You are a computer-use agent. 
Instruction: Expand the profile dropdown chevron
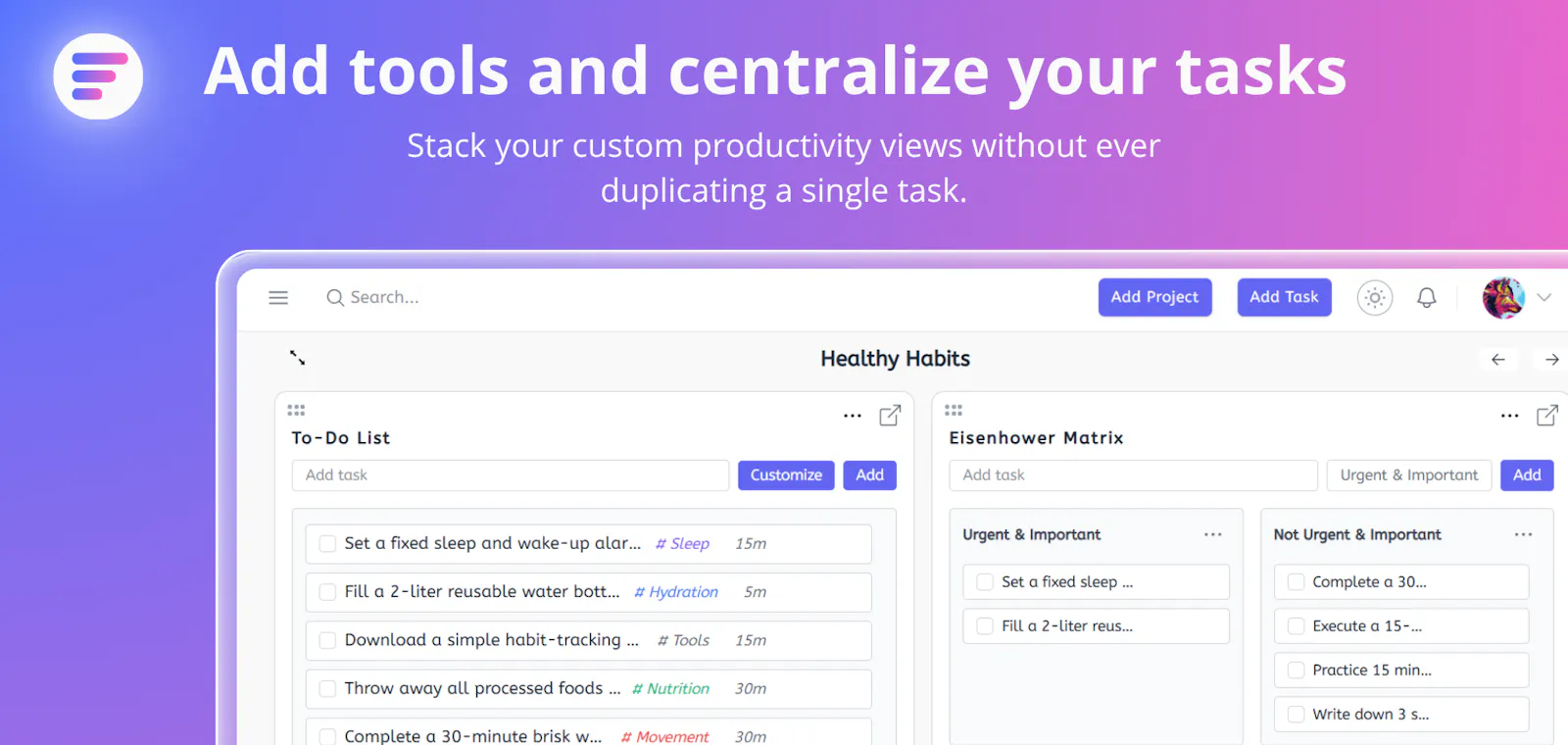1544,297
